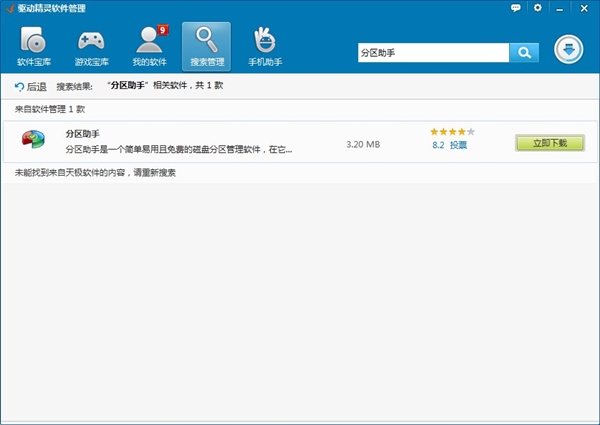
Task: Click the 来自软件管理 1 款 heading
Action: click(50, 109)
